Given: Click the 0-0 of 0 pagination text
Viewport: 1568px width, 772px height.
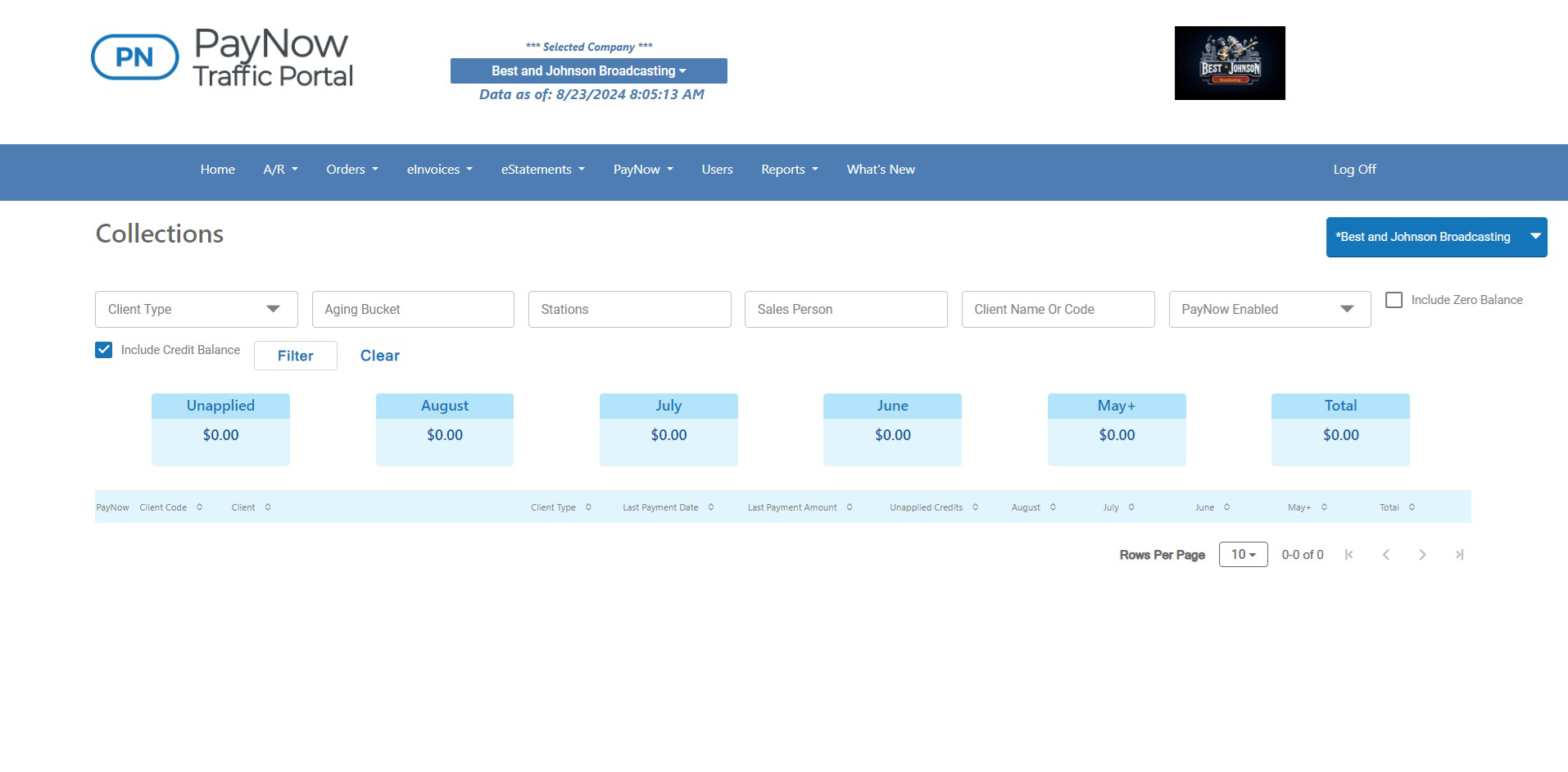Looking at the screenshot, I should coord(1303,555).
